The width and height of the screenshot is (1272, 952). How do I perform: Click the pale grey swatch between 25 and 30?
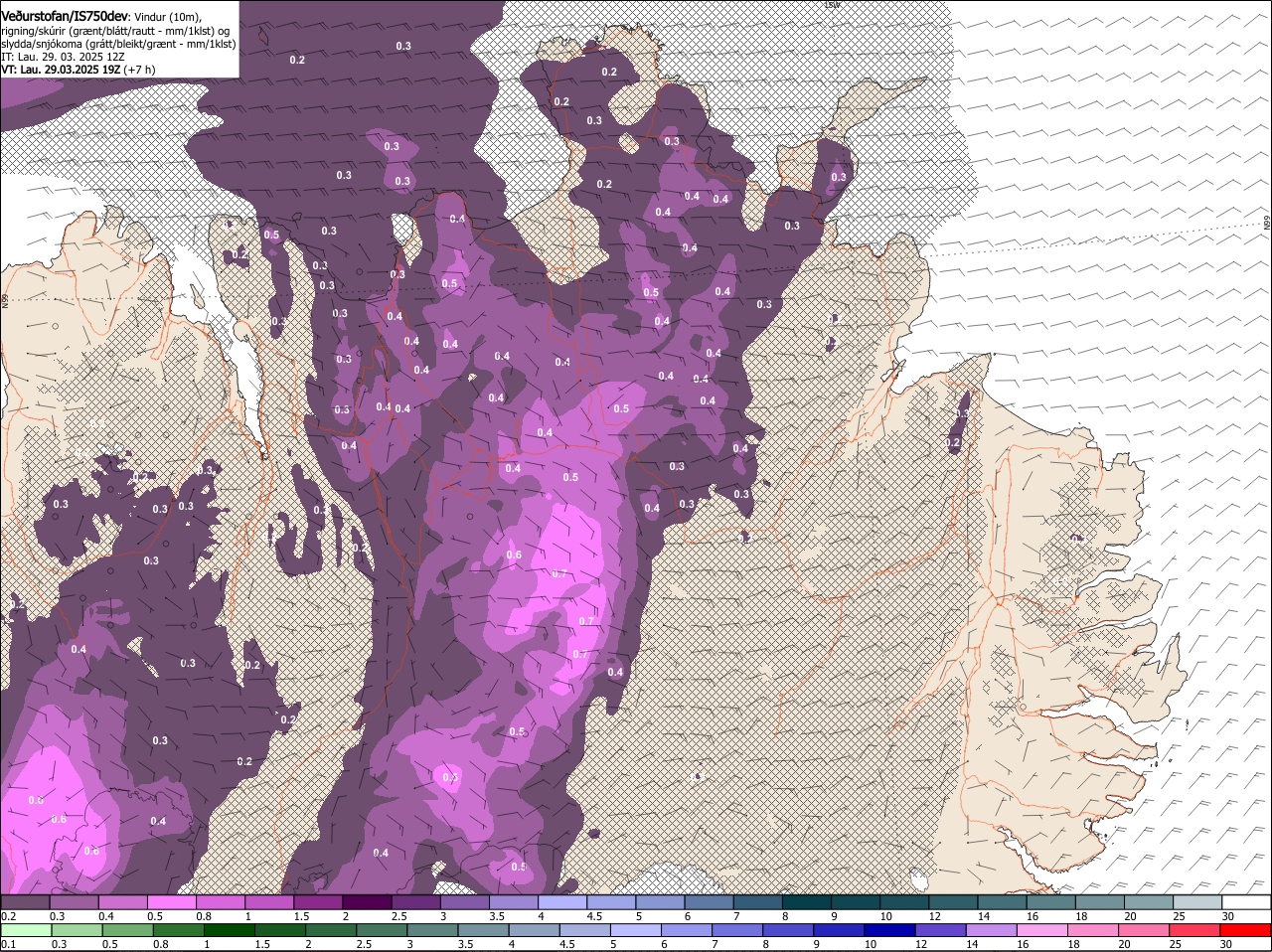tap(1197, 902)
